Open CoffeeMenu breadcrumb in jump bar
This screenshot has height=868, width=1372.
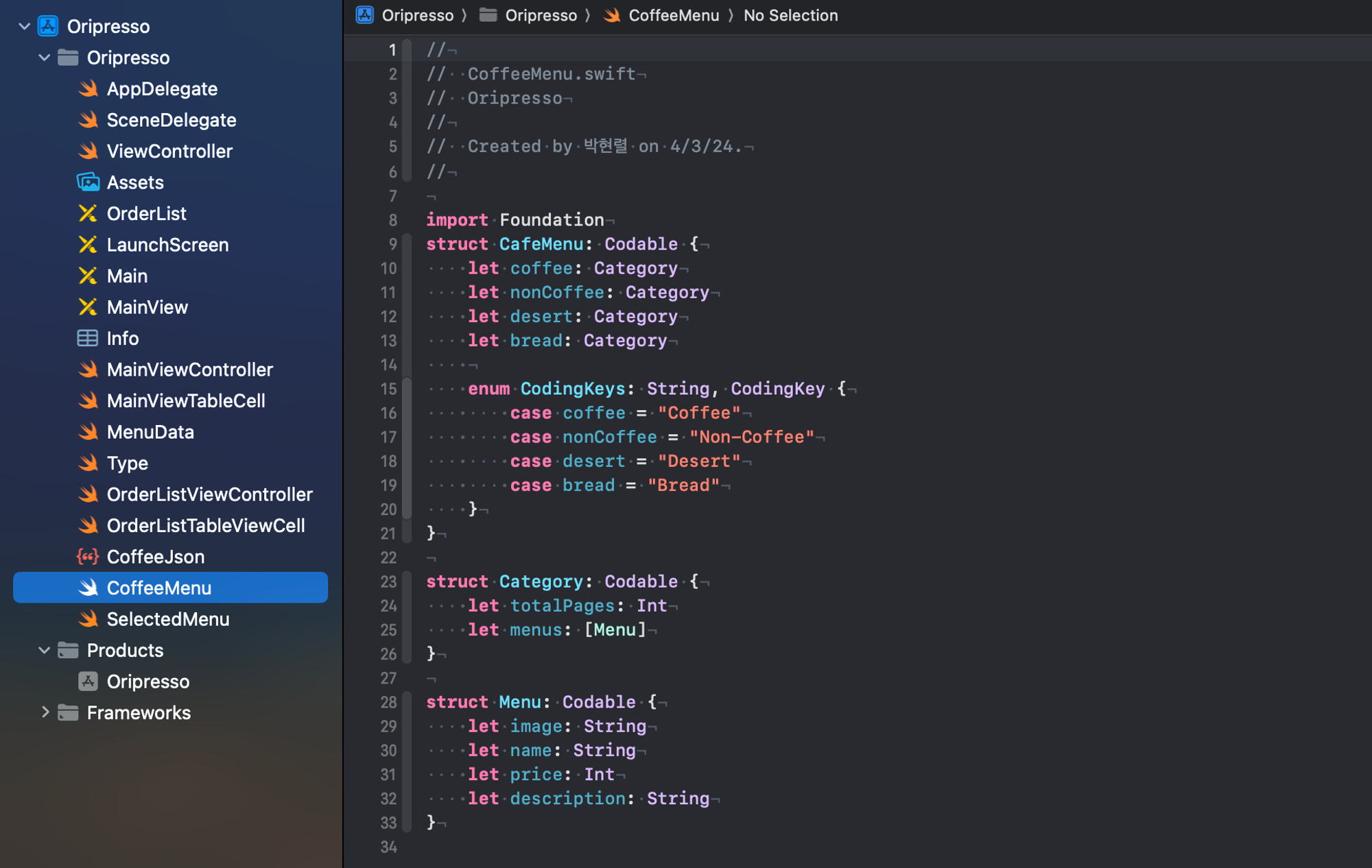[673, 15]
